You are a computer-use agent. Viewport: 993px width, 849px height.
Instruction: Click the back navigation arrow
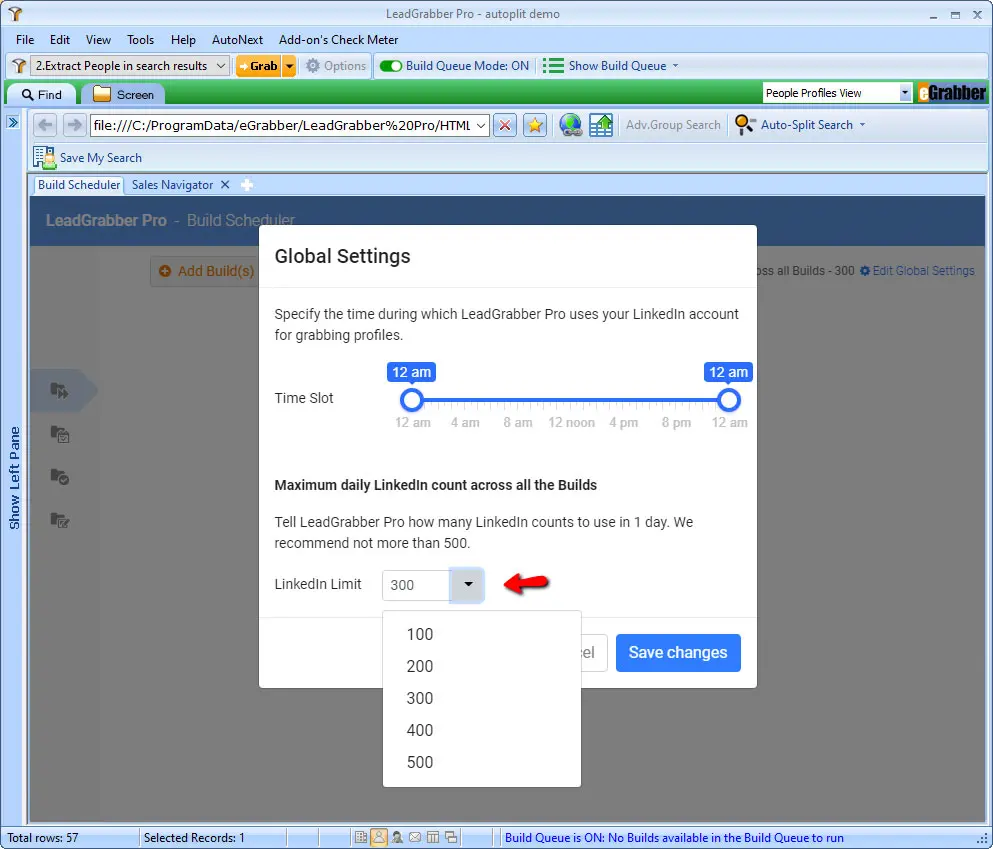click(45, 125)
